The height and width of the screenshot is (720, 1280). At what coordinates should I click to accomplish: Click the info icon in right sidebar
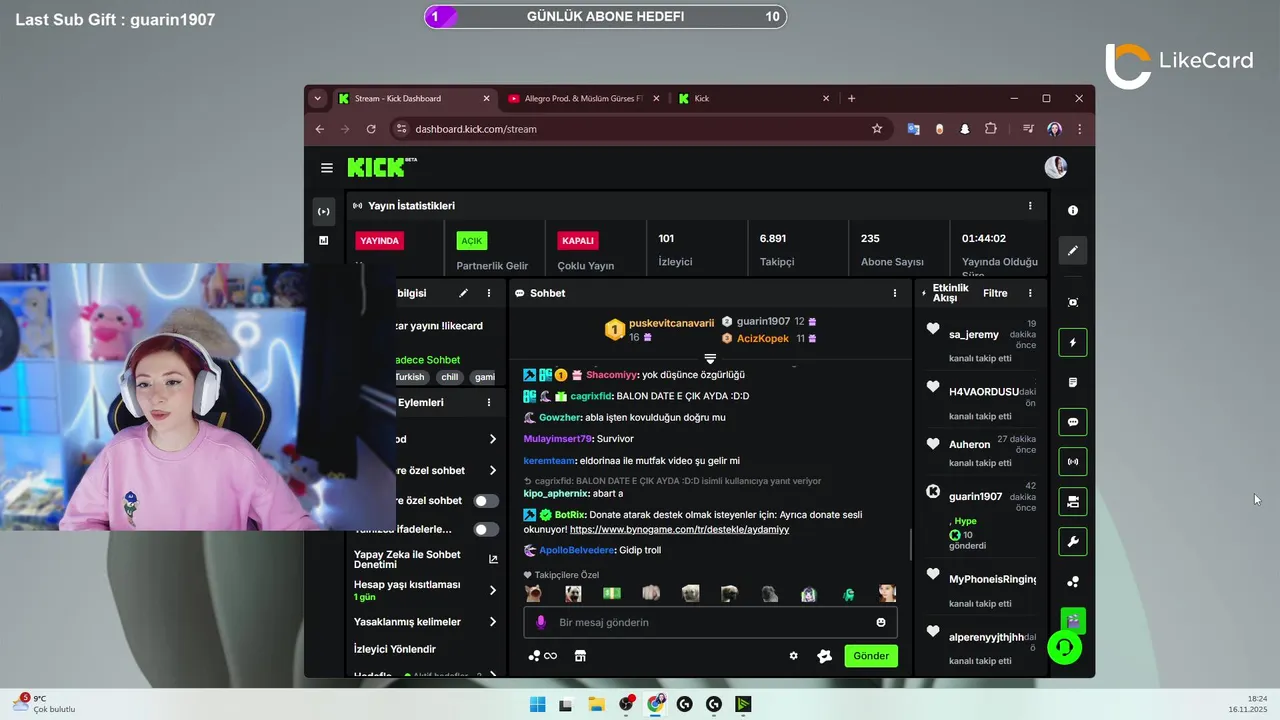coord(1073,211)
